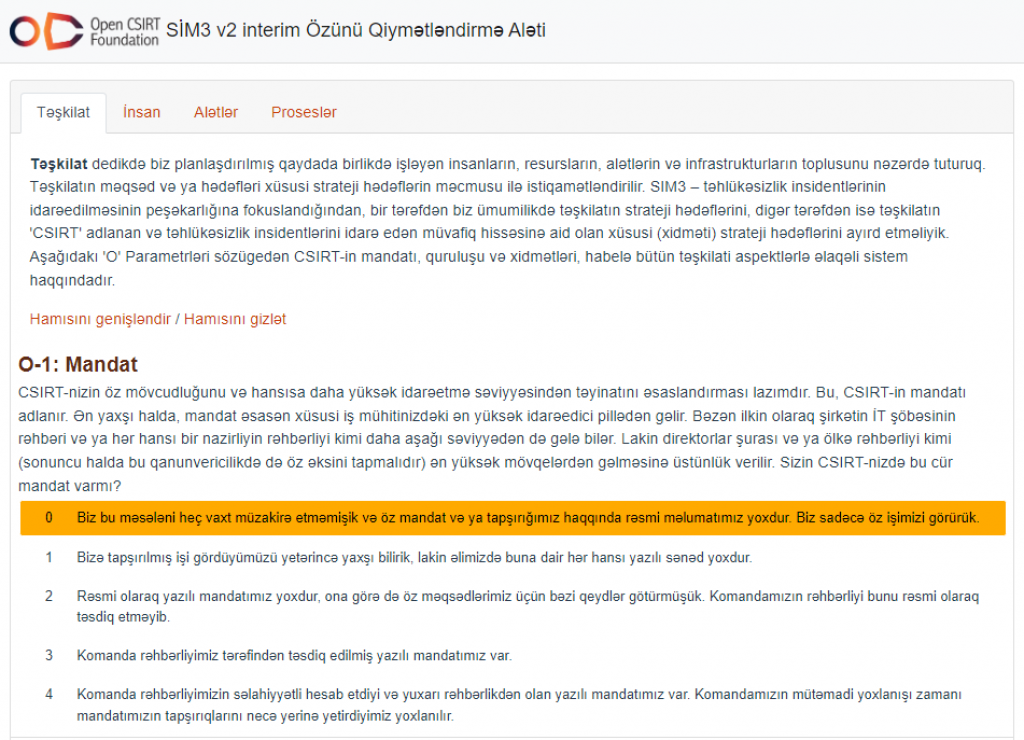The height and width of the screenshot is (740, 1024).
Task: Click the slash separator between the expand/hide links
Action: pyautogui.click(x=179, y=319)
